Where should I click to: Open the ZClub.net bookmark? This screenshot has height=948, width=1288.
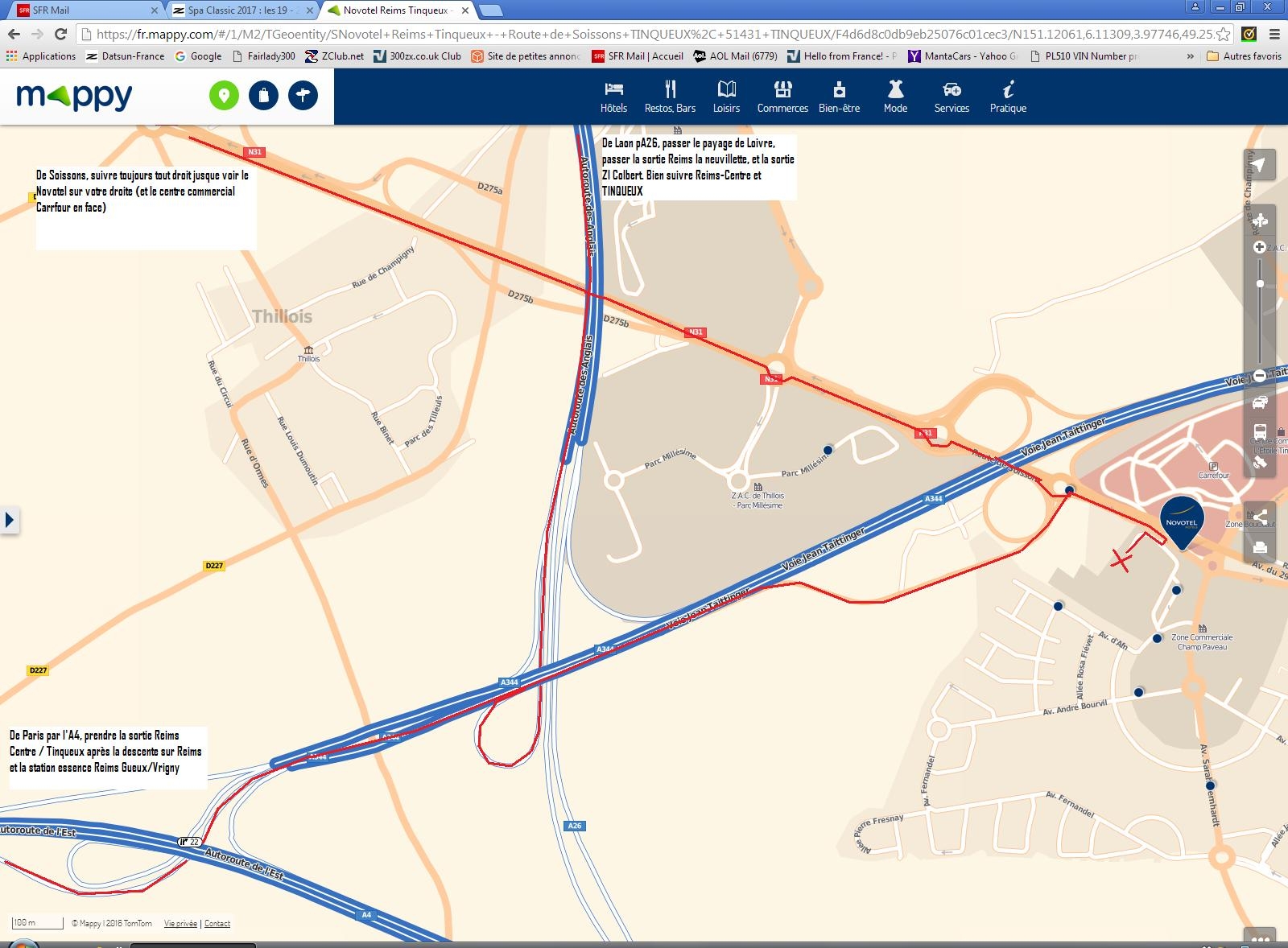334,56
